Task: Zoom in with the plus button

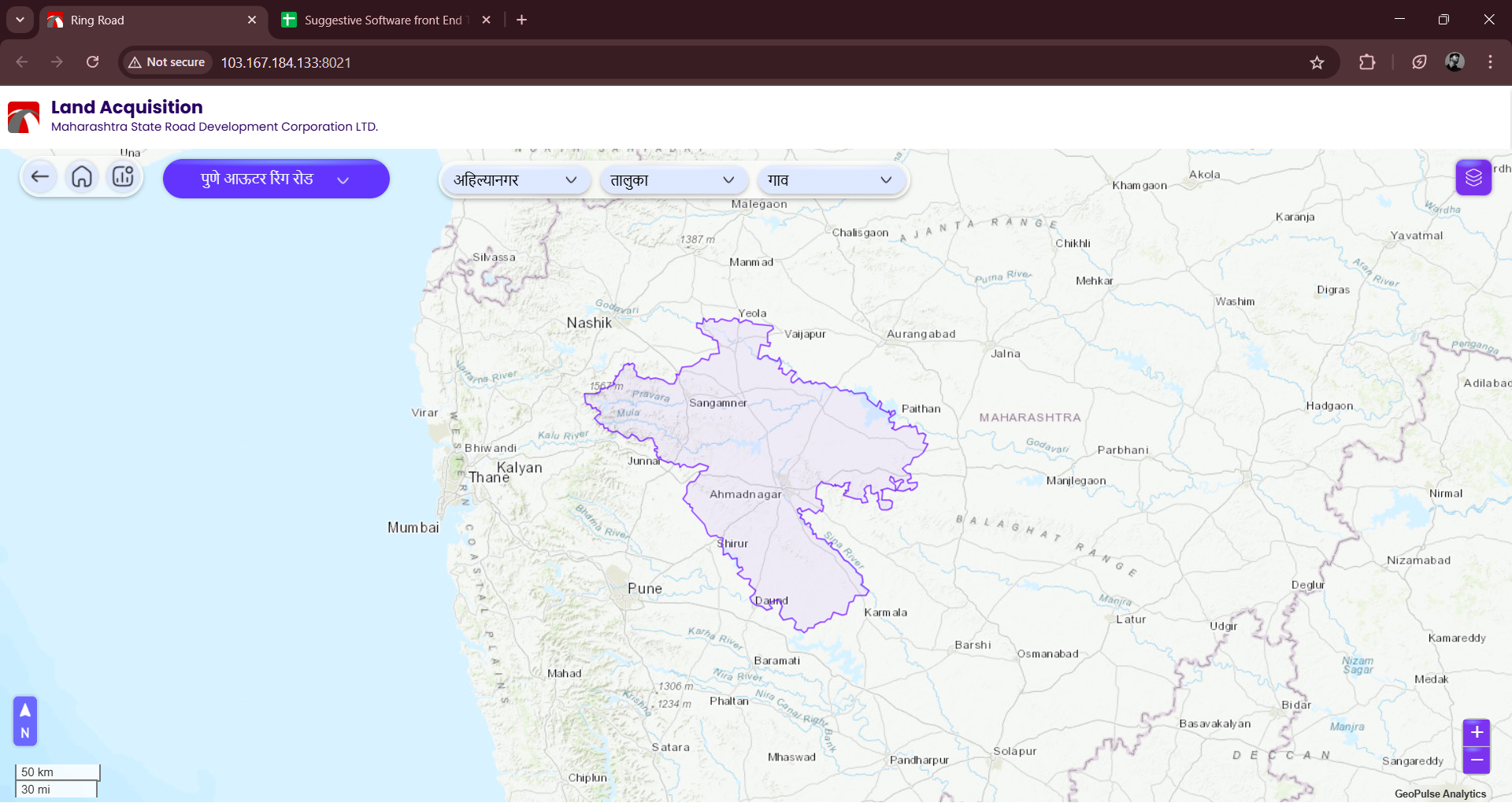Action: coord(1476,732)
